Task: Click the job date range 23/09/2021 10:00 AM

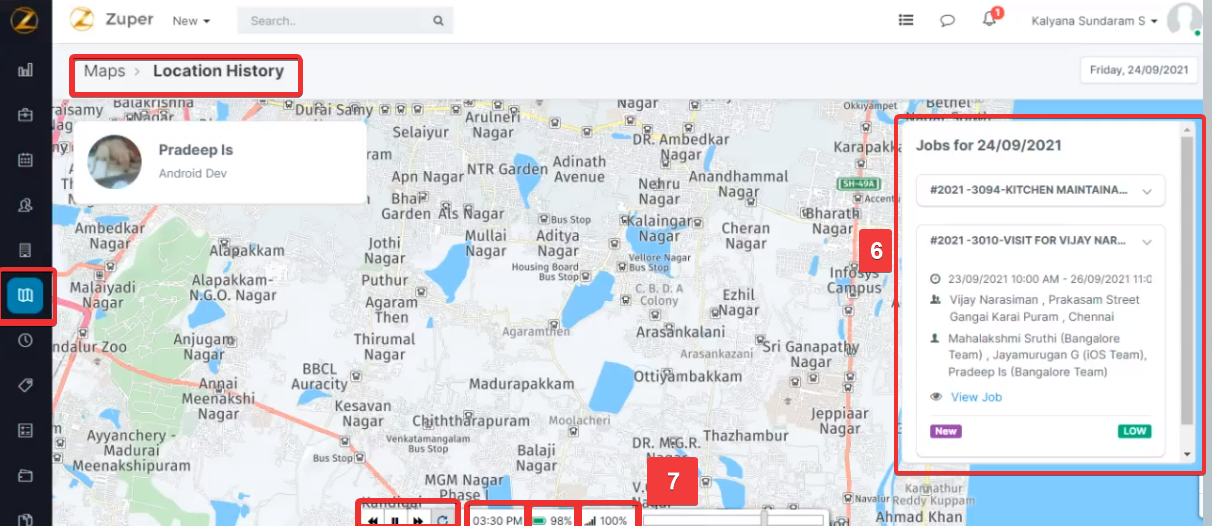Action: [1049, 279]
